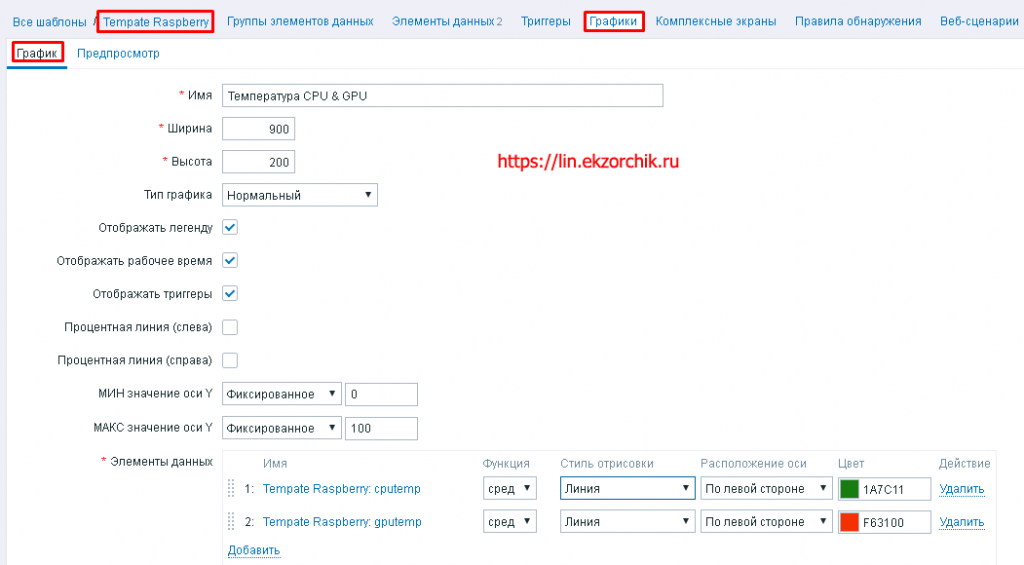1024x565 pixels.
Task: Open axis side dropdown for gputemp
Action: (x=765, y=522)
